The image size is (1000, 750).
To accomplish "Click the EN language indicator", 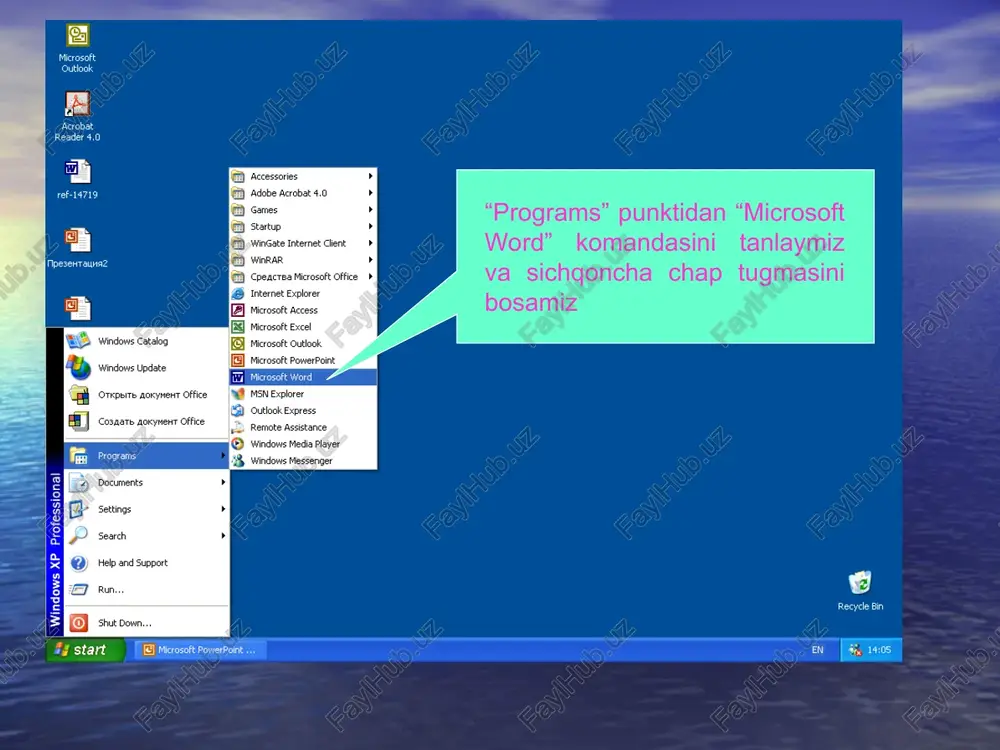I will (818, 650).
